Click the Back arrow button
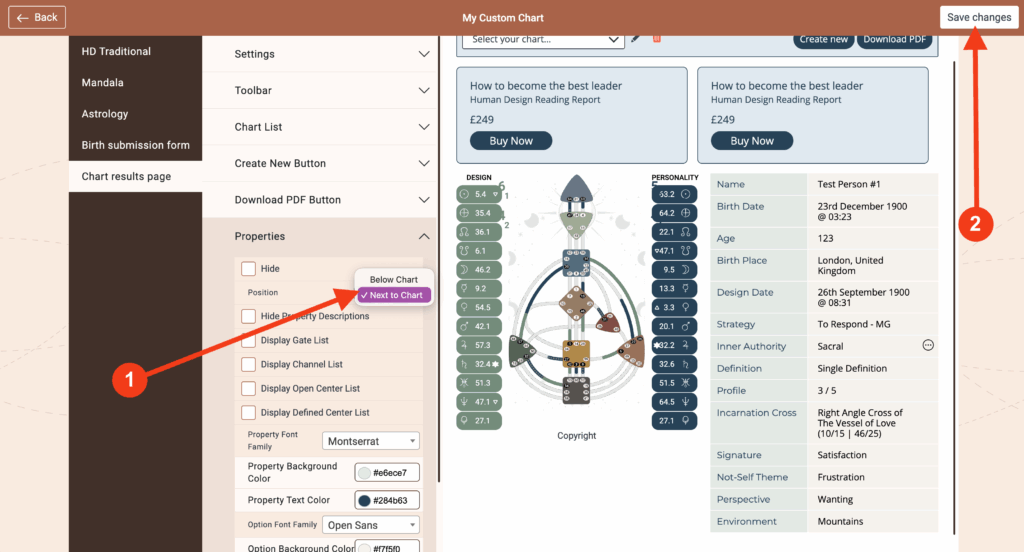Viewport: 1024px width, 552px height. (x=37, y=17)
